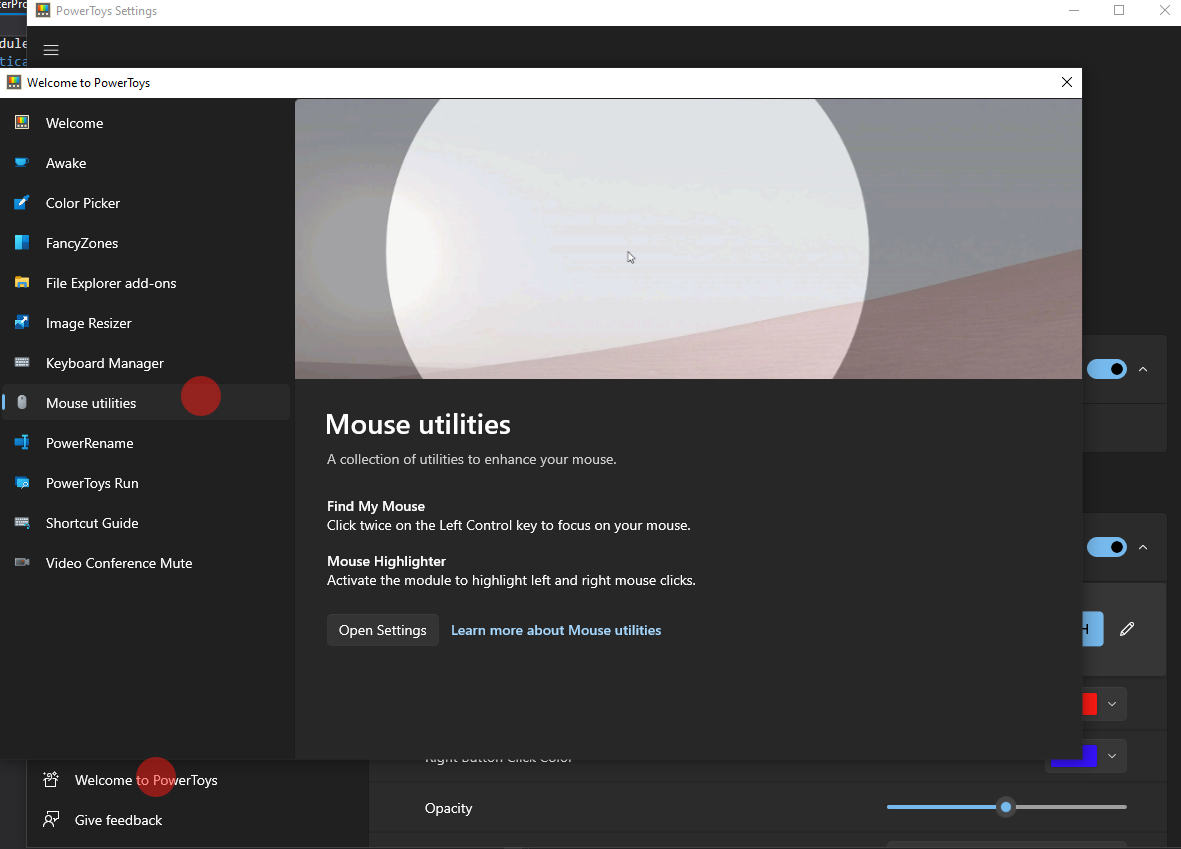
Task: Click the Find My Mouse subtitle
Action: pyautogui.click(x=376, y=506)
